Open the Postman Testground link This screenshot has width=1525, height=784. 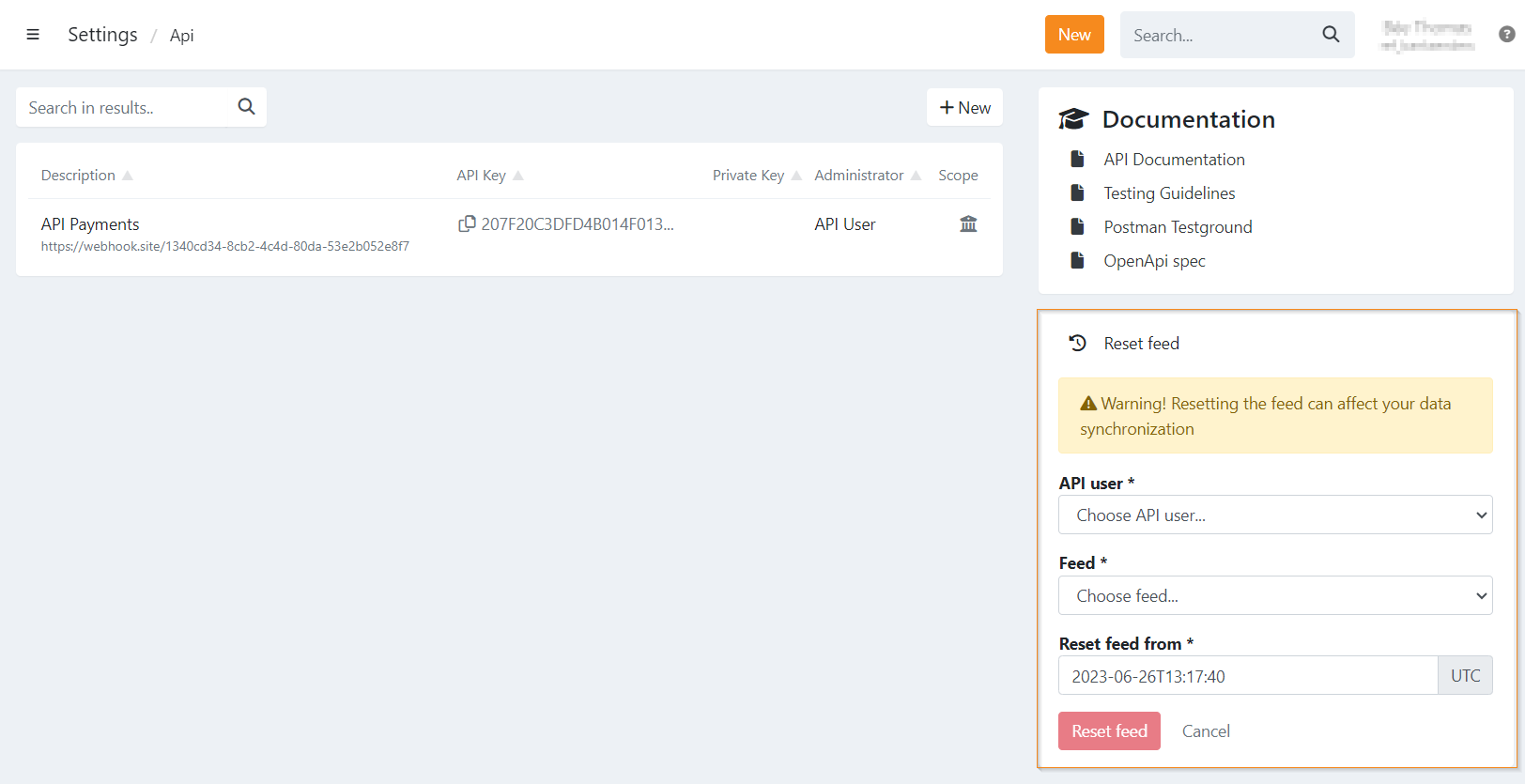[1178, 227]
